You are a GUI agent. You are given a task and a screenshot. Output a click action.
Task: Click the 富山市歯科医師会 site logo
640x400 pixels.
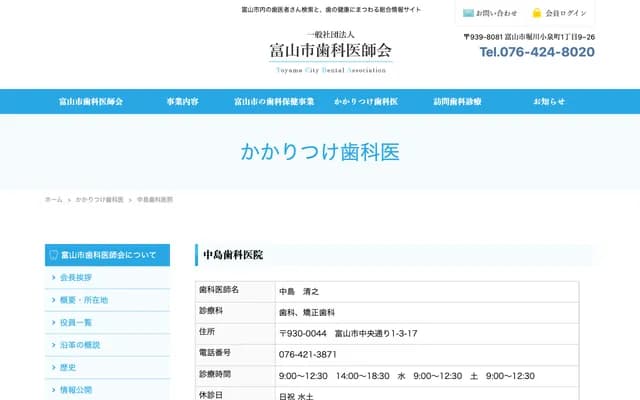330,49
